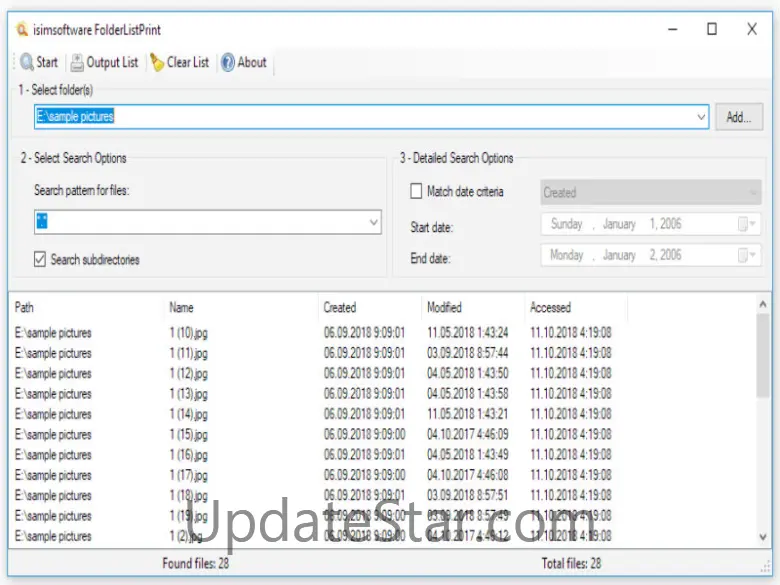Click the Clear List broom icon
The width and height of the screenshot is (780, 585).
pyautogui.click(x=157, y=62)
